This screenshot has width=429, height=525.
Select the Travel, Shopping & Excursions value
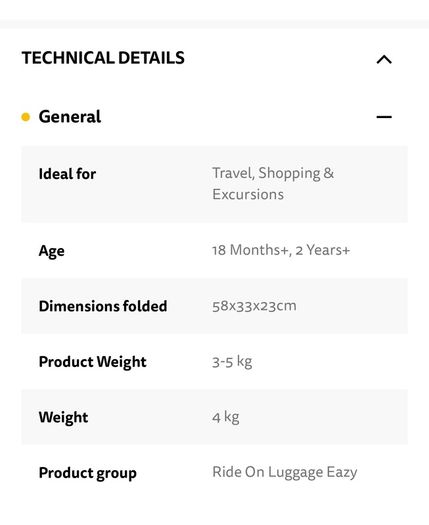click(273, 183)
